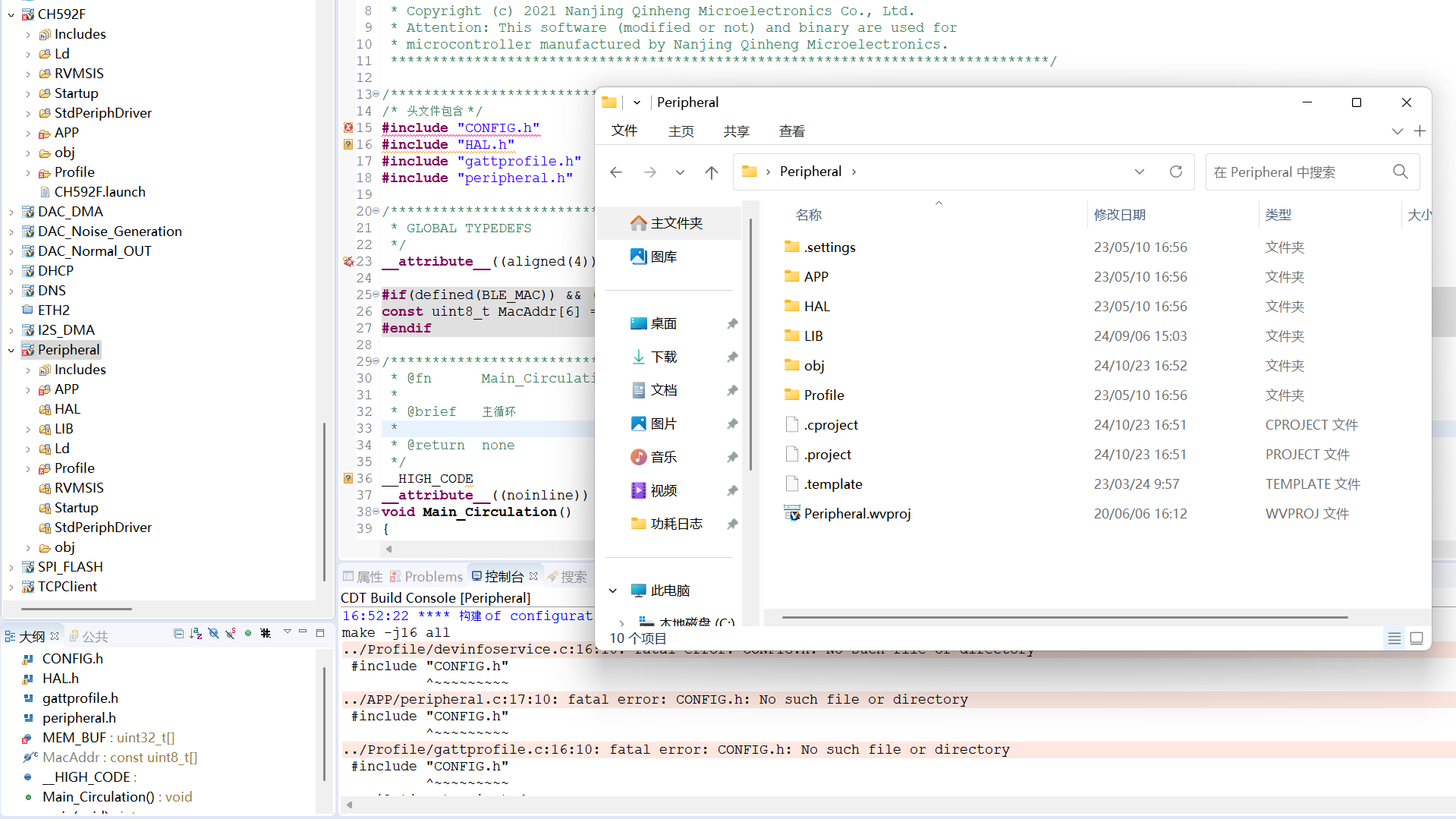Close the 控制台 console tab

click(533, 576)
